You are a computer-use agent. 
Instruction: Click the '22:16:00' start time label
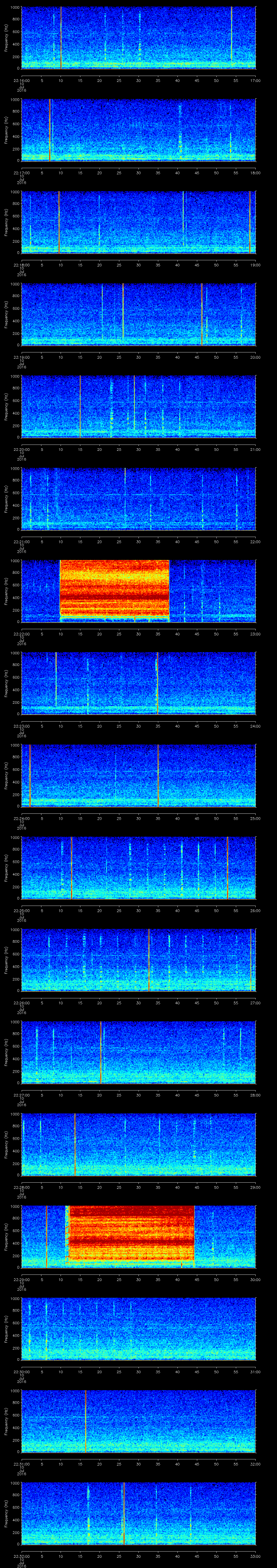click(x=21, y=80)
